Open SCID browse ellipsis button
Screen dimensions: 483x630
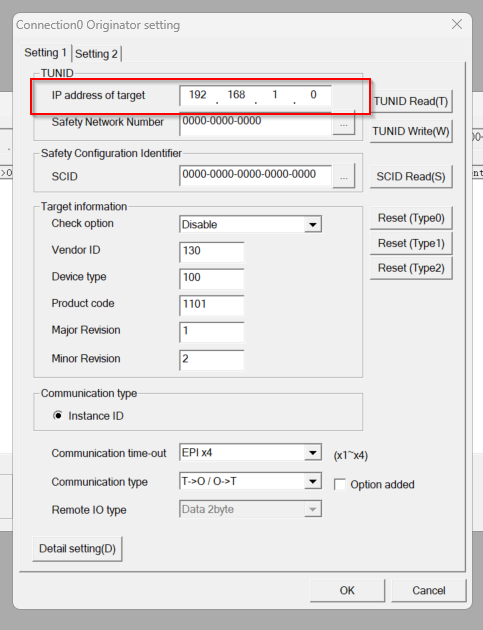coord(344,176)
